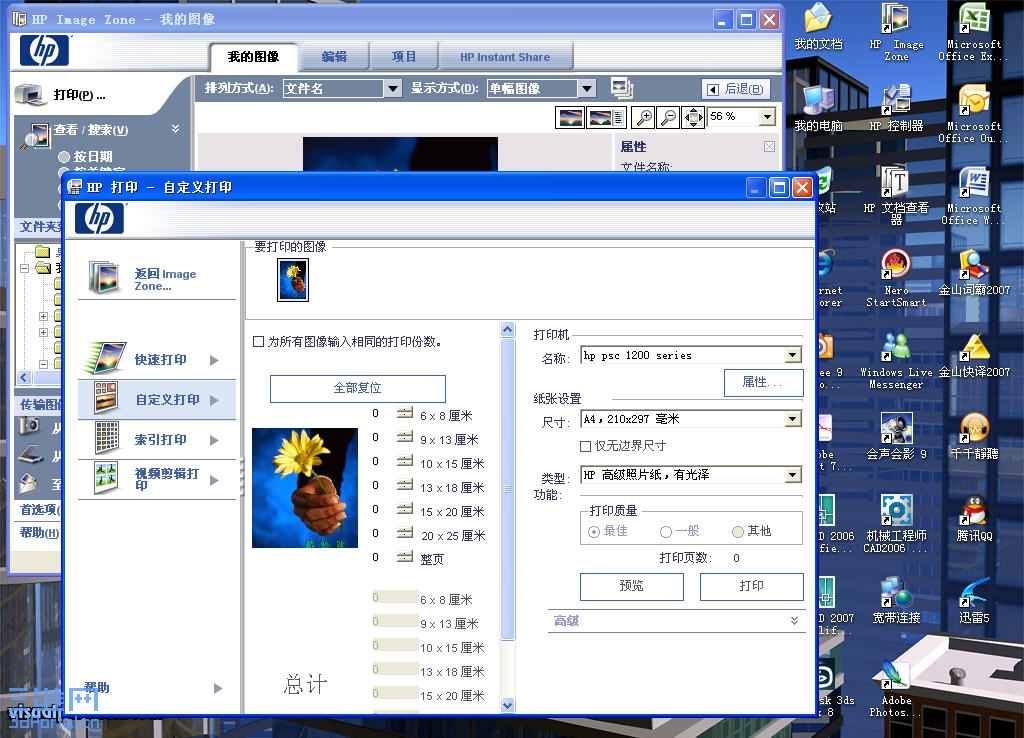
Task: Launch 千千静听 music player shortcut
Action: pyautogui.click(x=973, y=436)
